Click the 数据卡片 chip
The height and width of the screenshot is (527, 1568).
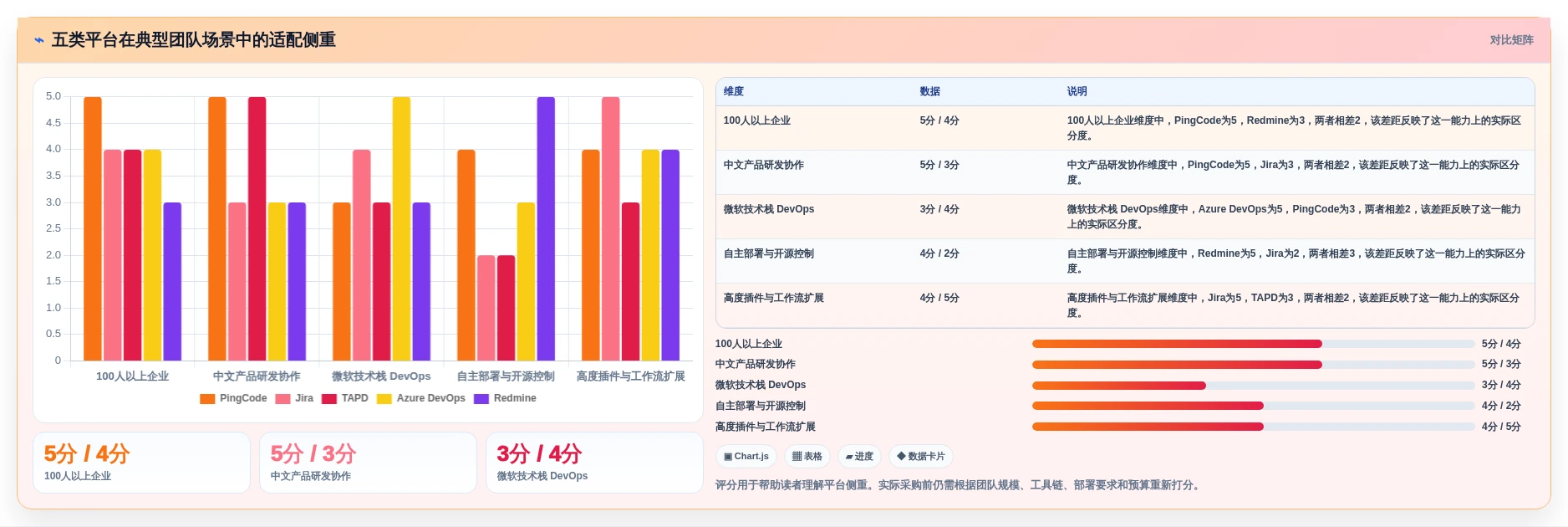point(921,456)
